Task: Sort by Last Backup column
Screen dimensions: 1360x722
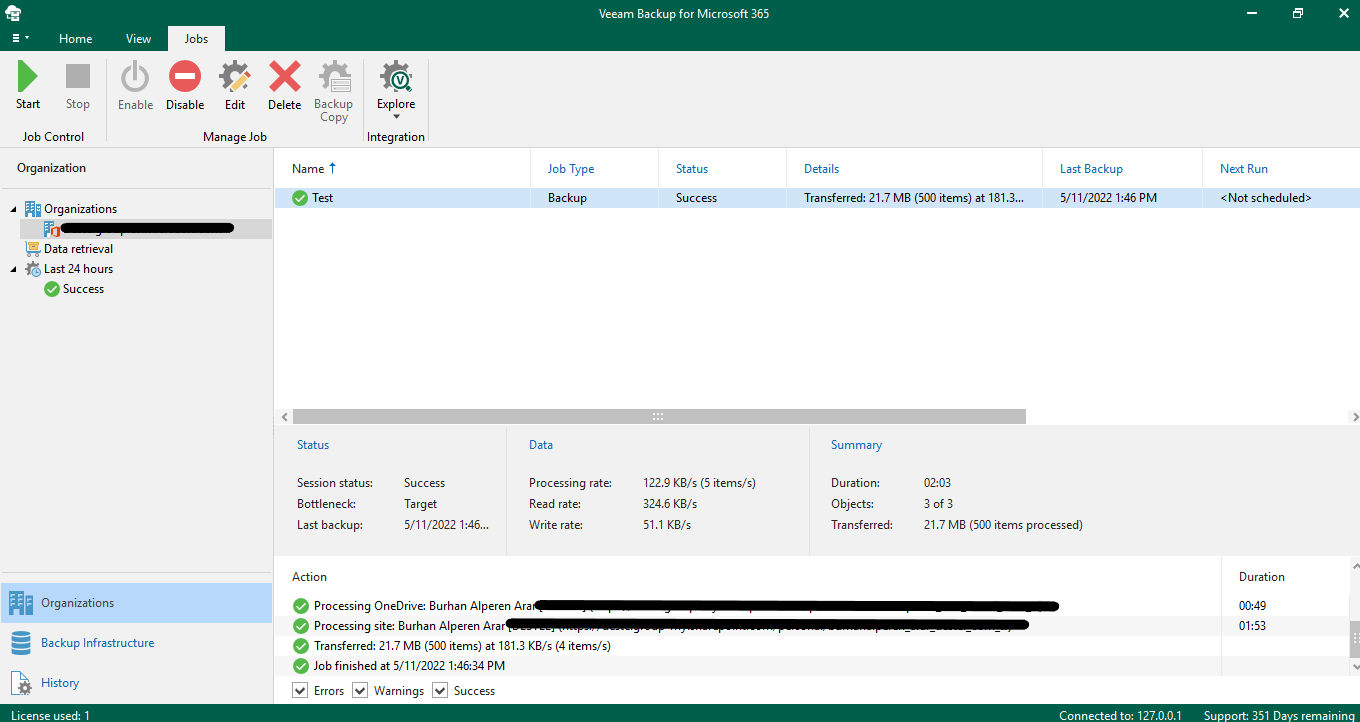Action: 1122,168
